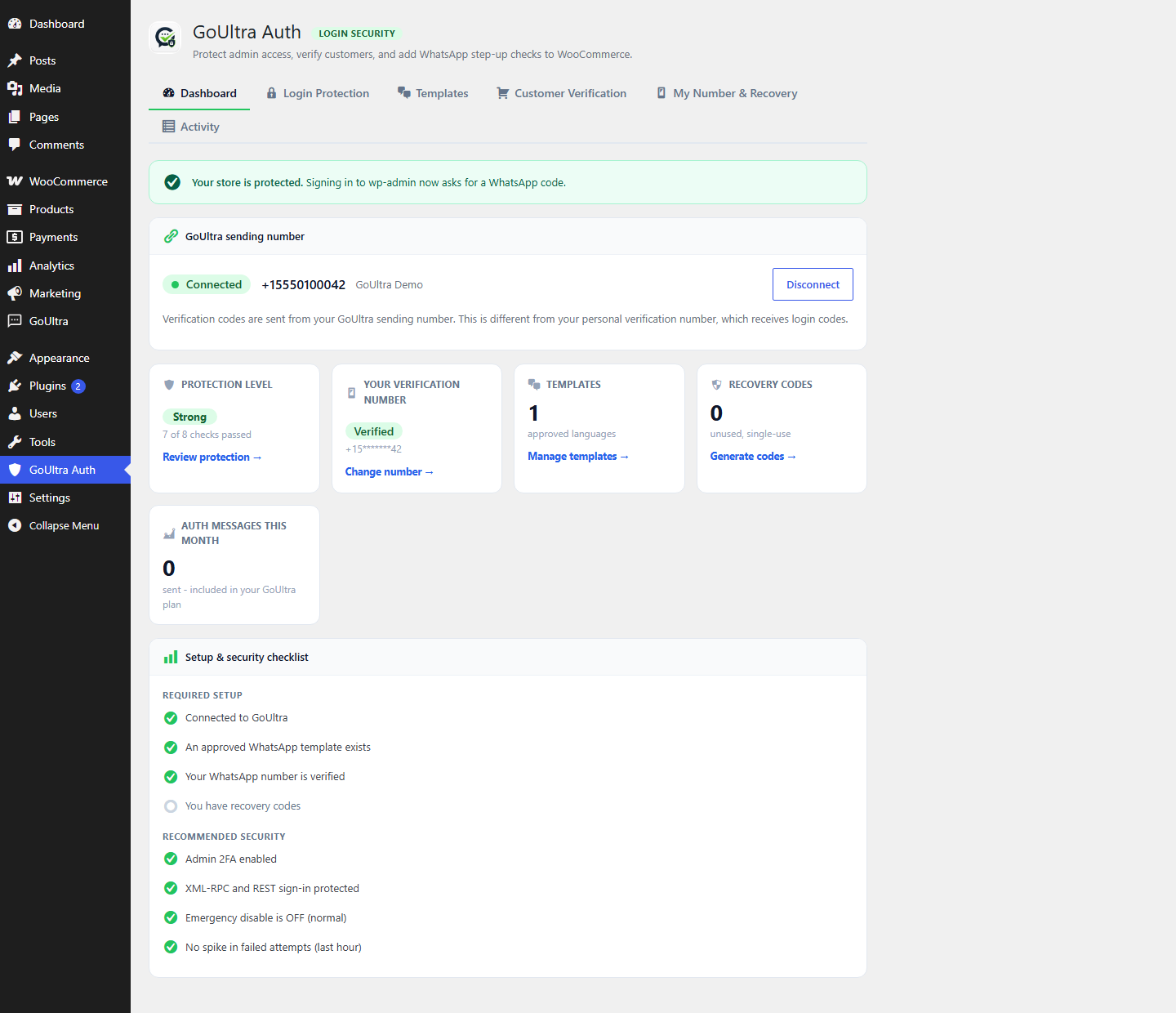Click the 'unused, single-use' caption

coord(751,434)
